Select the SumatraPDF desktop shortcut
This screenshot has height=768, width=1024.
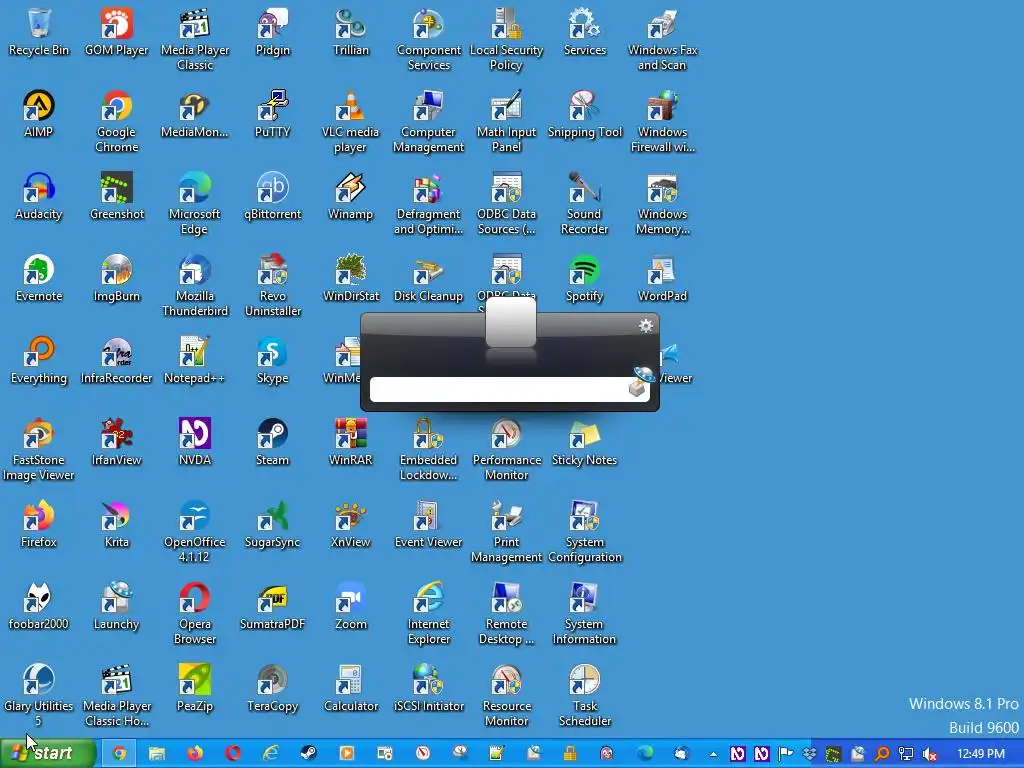pos(272,607)
